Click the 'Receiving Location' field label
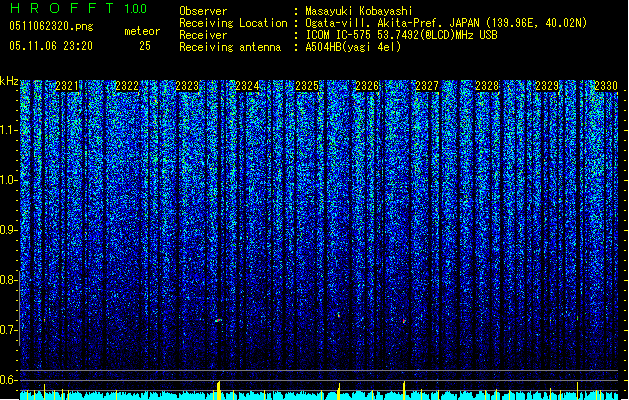Viewport: 629px width, 400px height. [233, 23]
